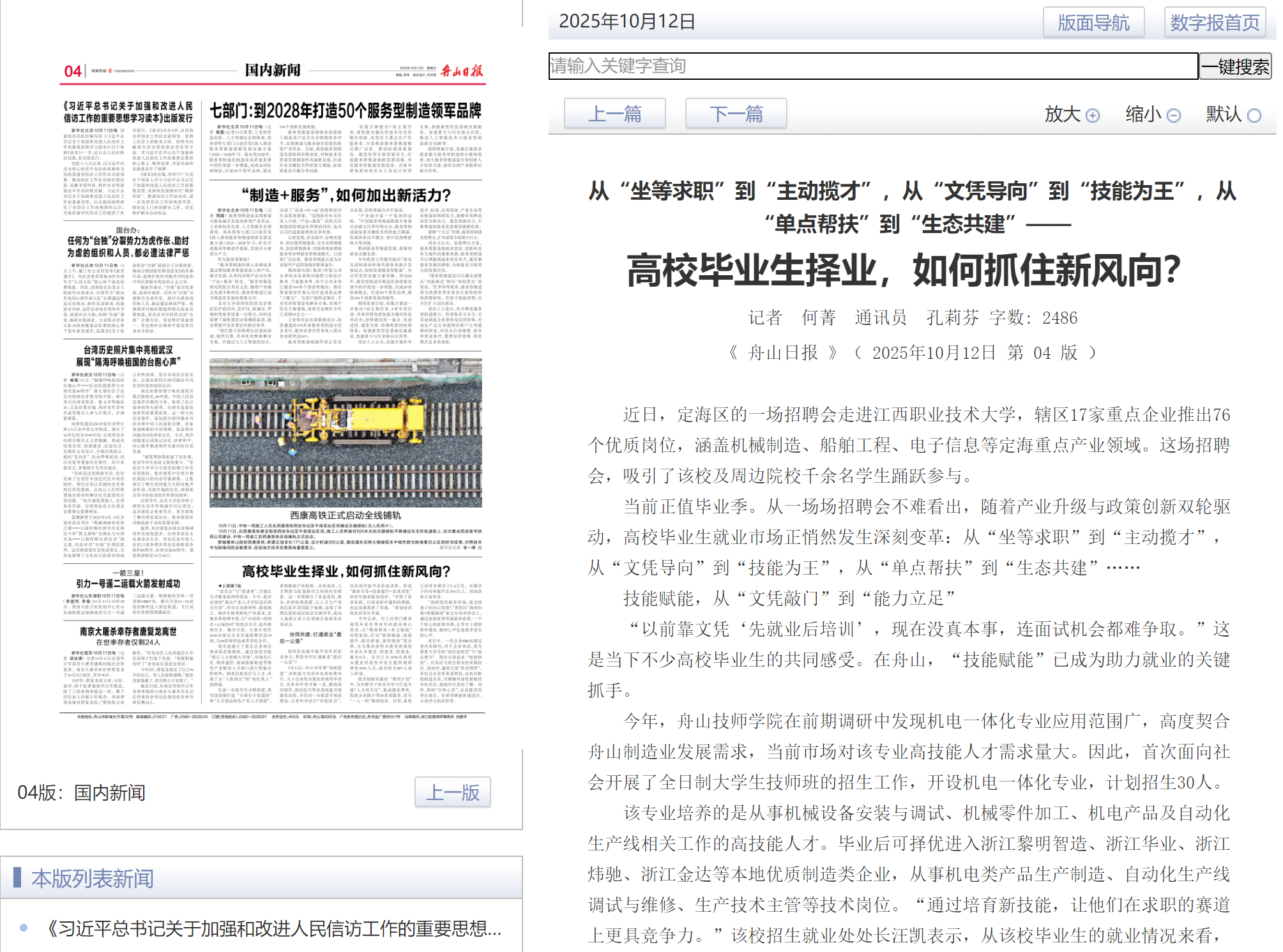The width and height of the screenshot is (1283, 952).
Task: Click the 放大 zoom-in plus icon
Action: click(1093, 116)
